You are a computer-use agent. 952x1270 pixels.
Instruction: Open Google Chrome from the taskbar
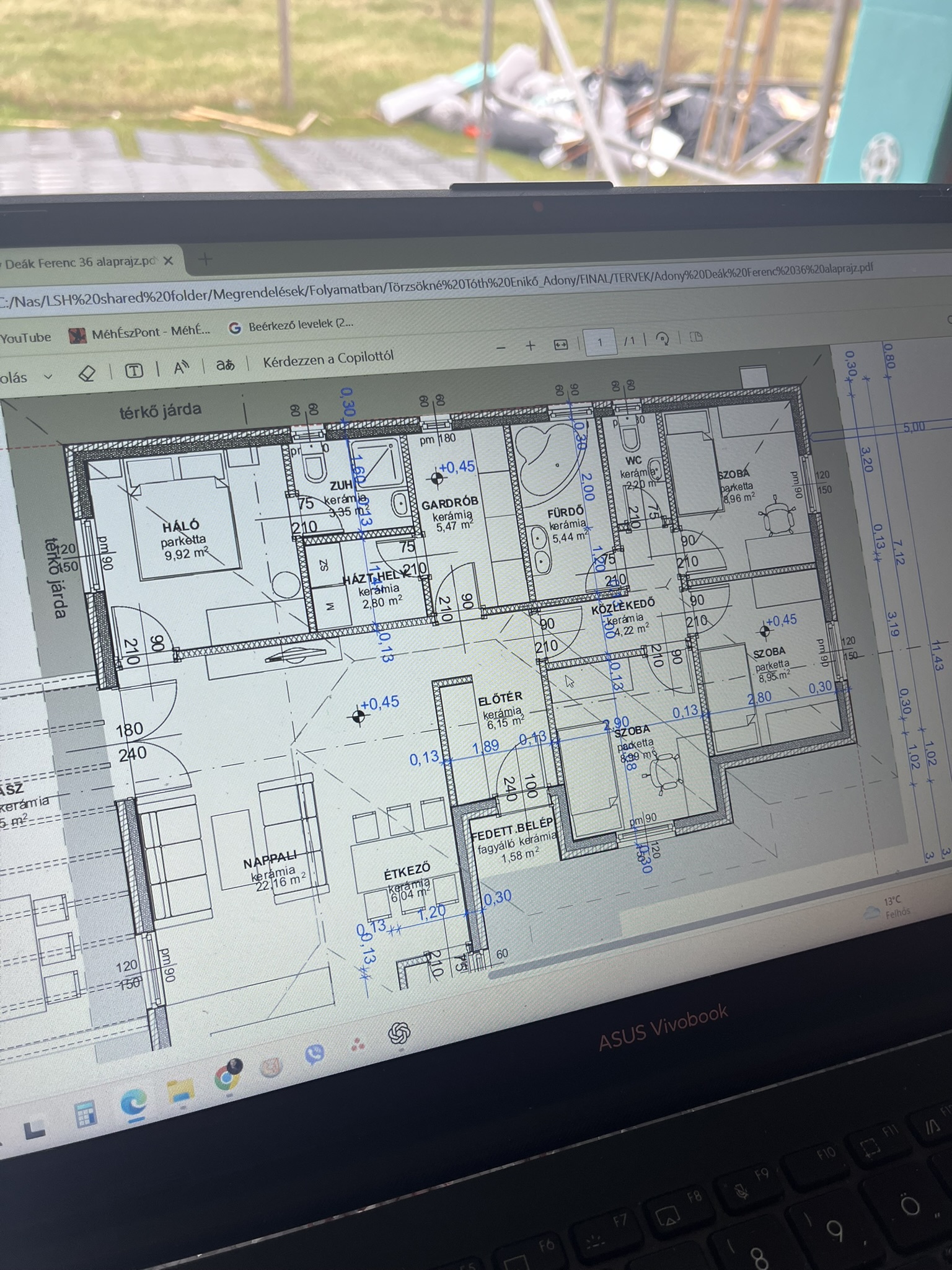click(227, 1076)
